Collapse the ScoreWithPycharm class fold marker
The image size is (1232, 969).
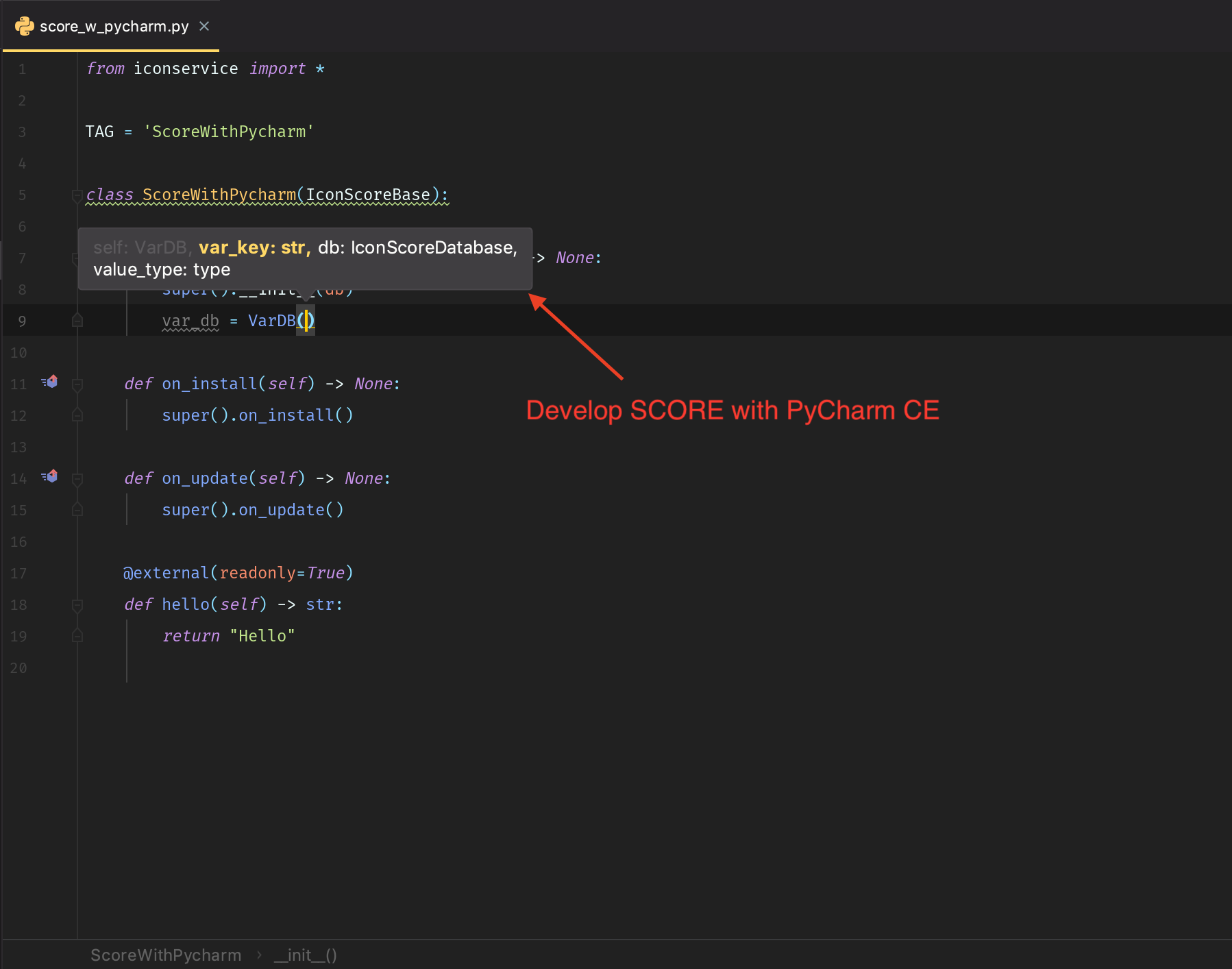[77, 197]
